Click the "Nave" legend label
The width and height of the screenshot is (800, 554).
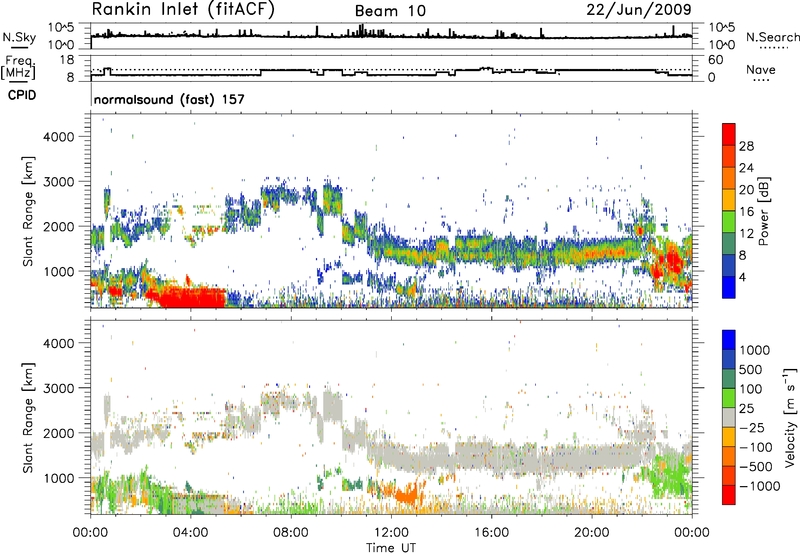(x=761, y=69)
